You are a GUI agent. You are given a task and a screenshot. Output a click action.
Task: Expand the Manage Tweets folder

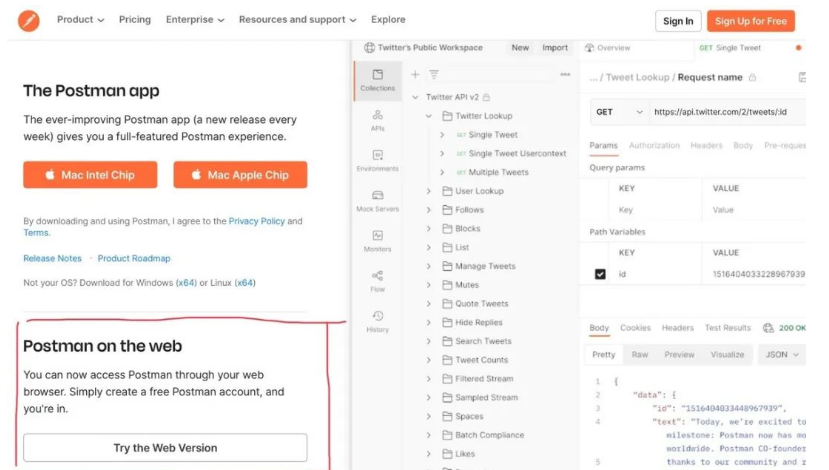click(x=429, y=266)
